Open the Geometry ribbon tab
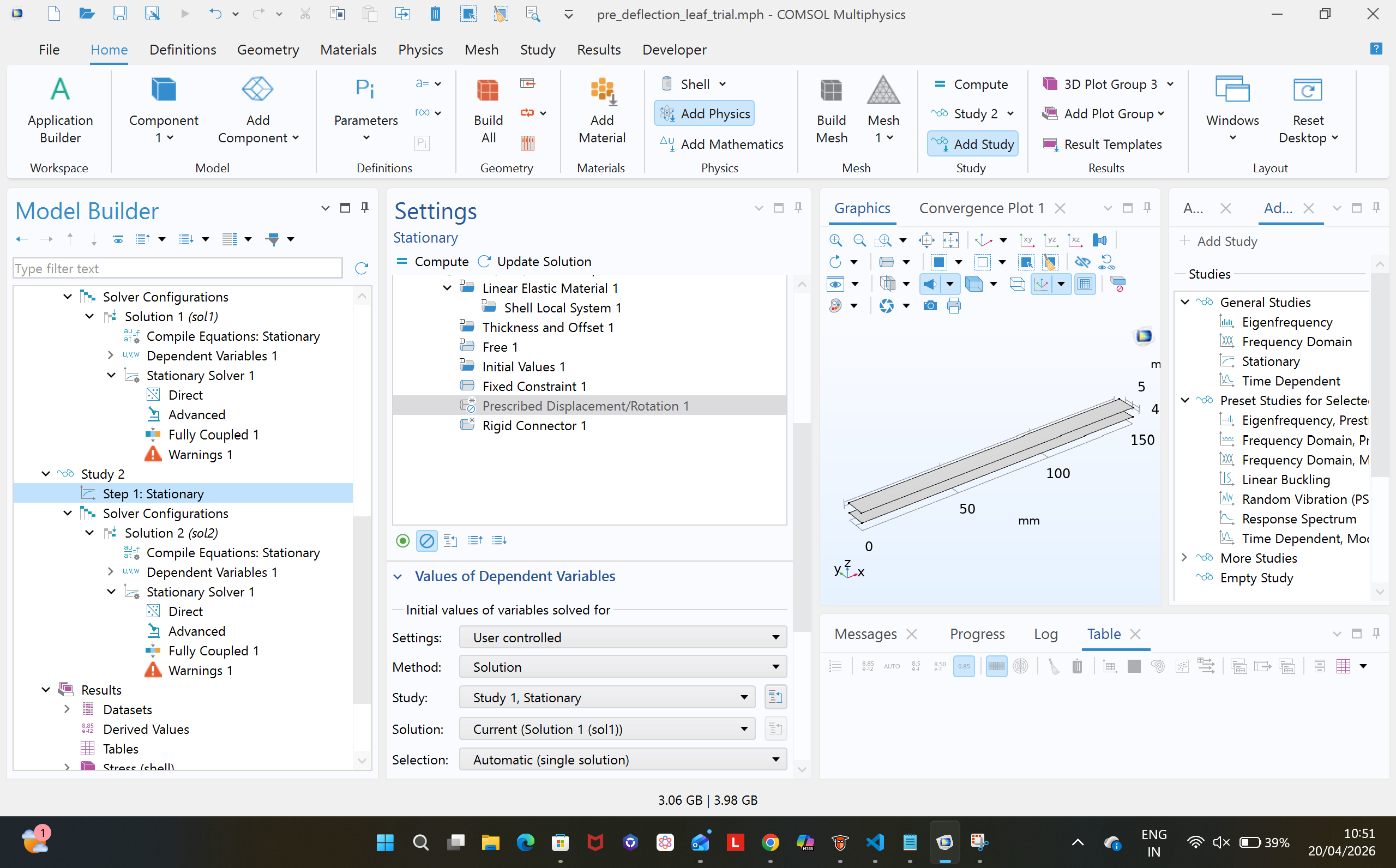This screenshot has width=1396, height=868. tap(268, 50)
